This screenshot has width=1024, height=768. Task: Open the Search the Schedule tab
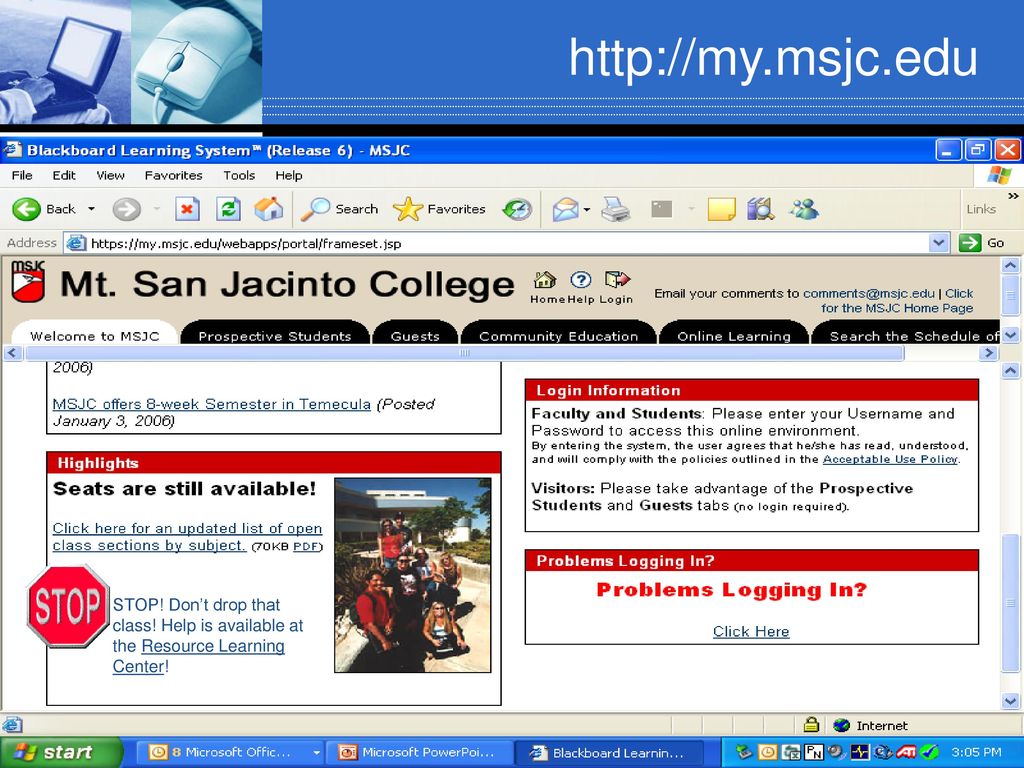[906, 332]
